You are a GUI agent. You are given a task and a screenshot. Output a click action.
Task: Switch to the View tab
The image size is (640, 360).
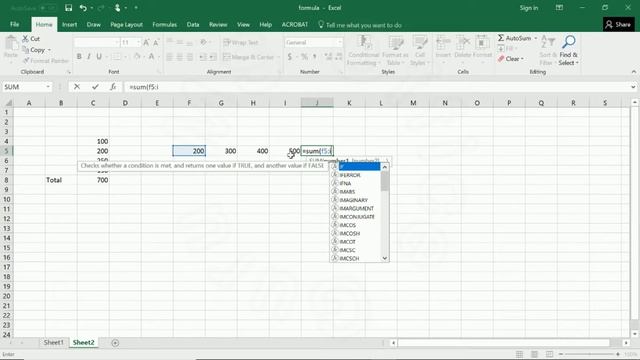243,24
